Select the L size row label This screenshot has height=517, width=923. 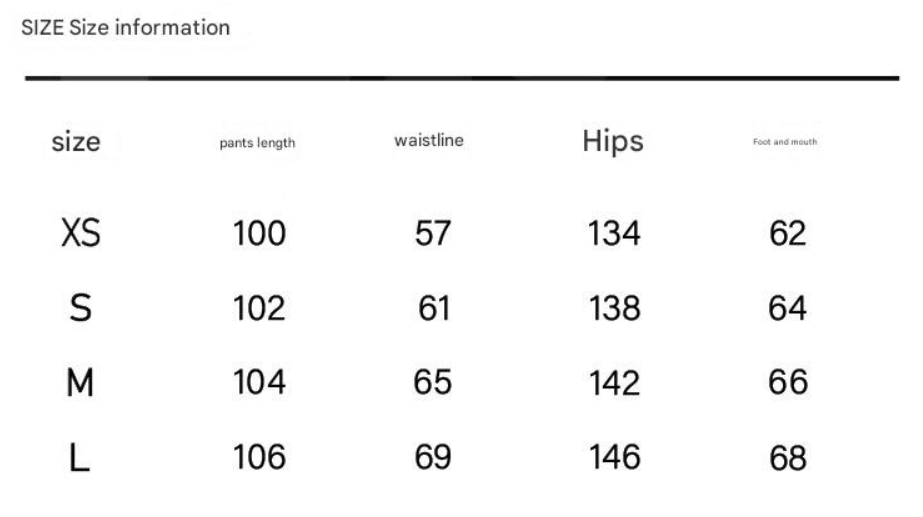pos(79,458)
